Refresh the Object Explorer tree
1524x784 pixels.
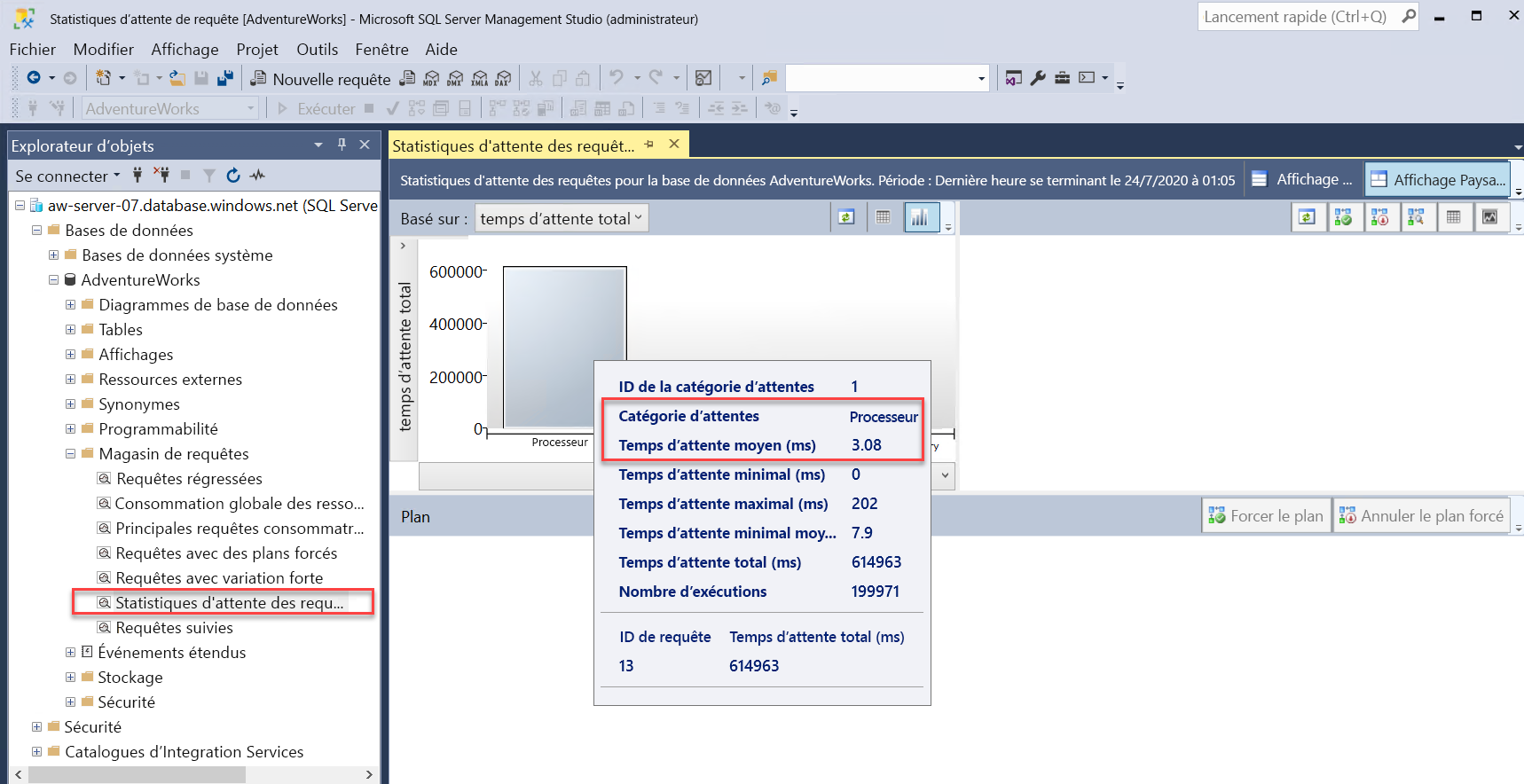point(233,175)
